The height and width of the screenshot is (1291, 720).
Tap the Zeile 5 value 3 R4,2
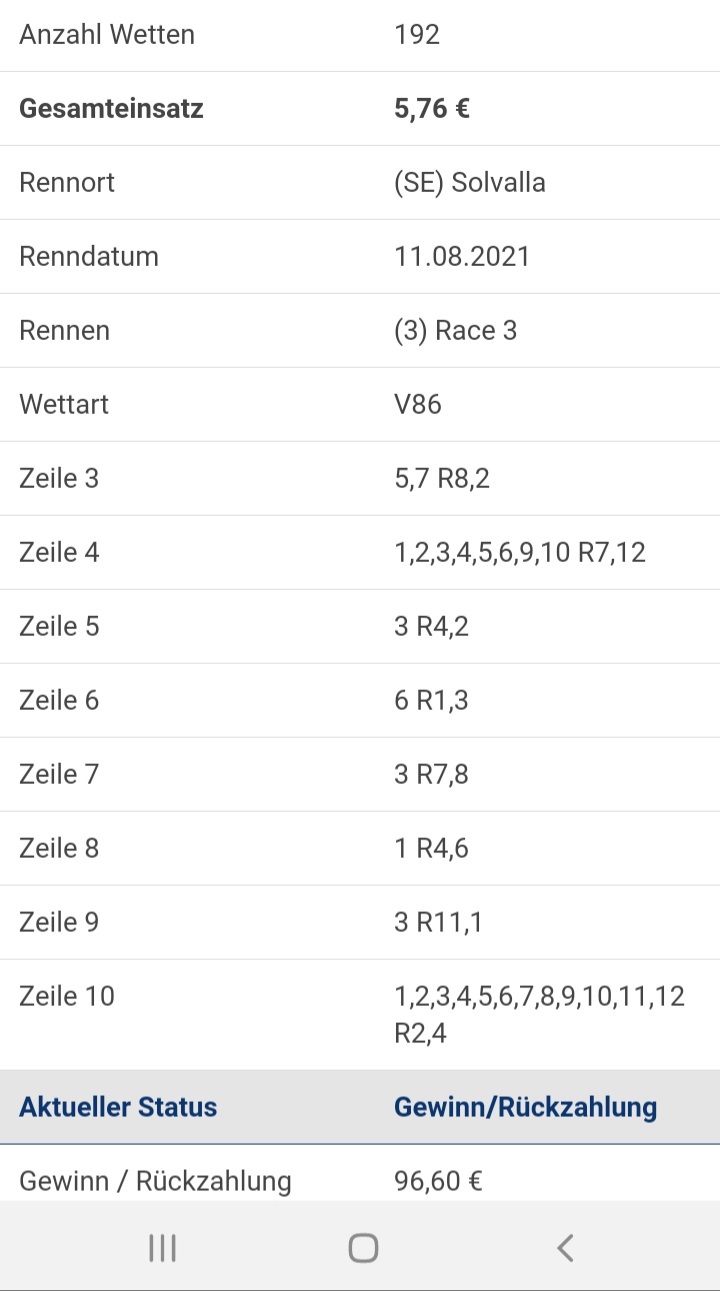(432, 627)
